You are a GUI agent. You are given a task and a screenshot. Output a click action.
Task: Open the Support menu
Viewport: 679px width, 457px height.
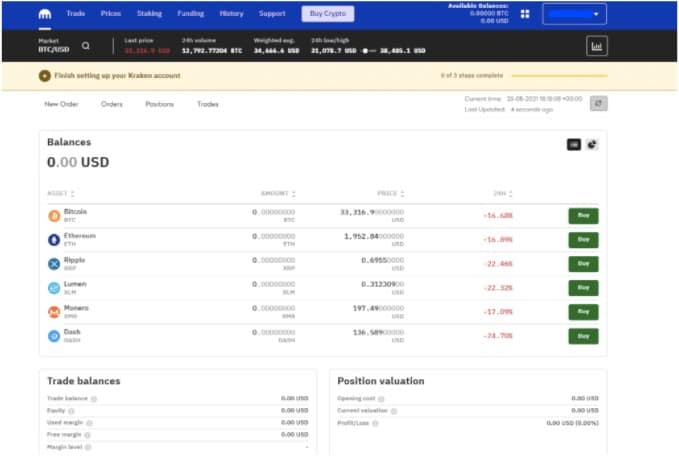(272, 13)
